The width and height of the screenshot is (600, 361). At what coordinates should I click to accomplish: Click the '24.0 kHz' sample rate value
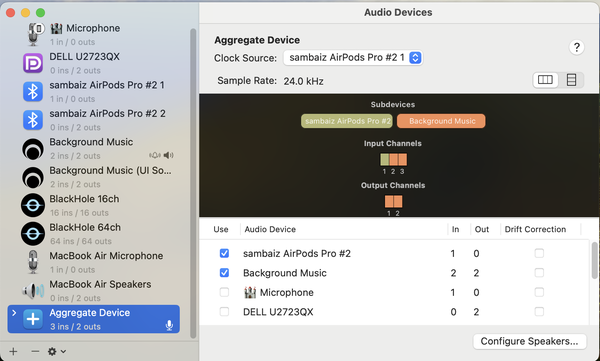tap(303, 81)
